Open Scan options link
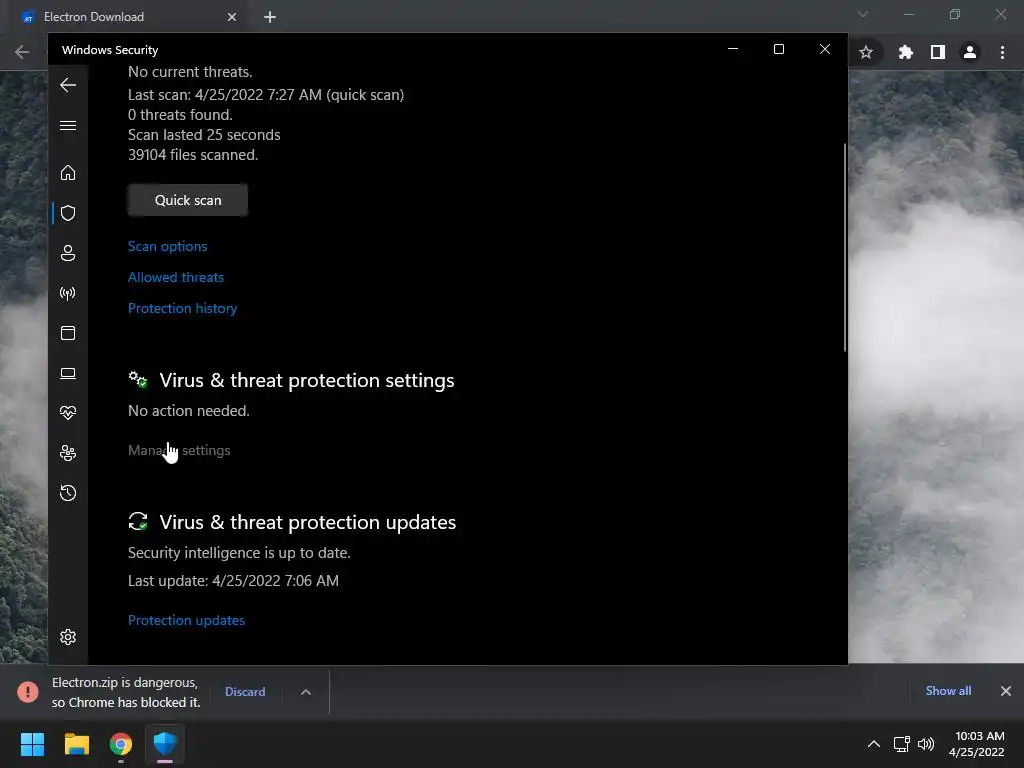Viewport: 1024px width, 768px height. (x=167, y=246)
